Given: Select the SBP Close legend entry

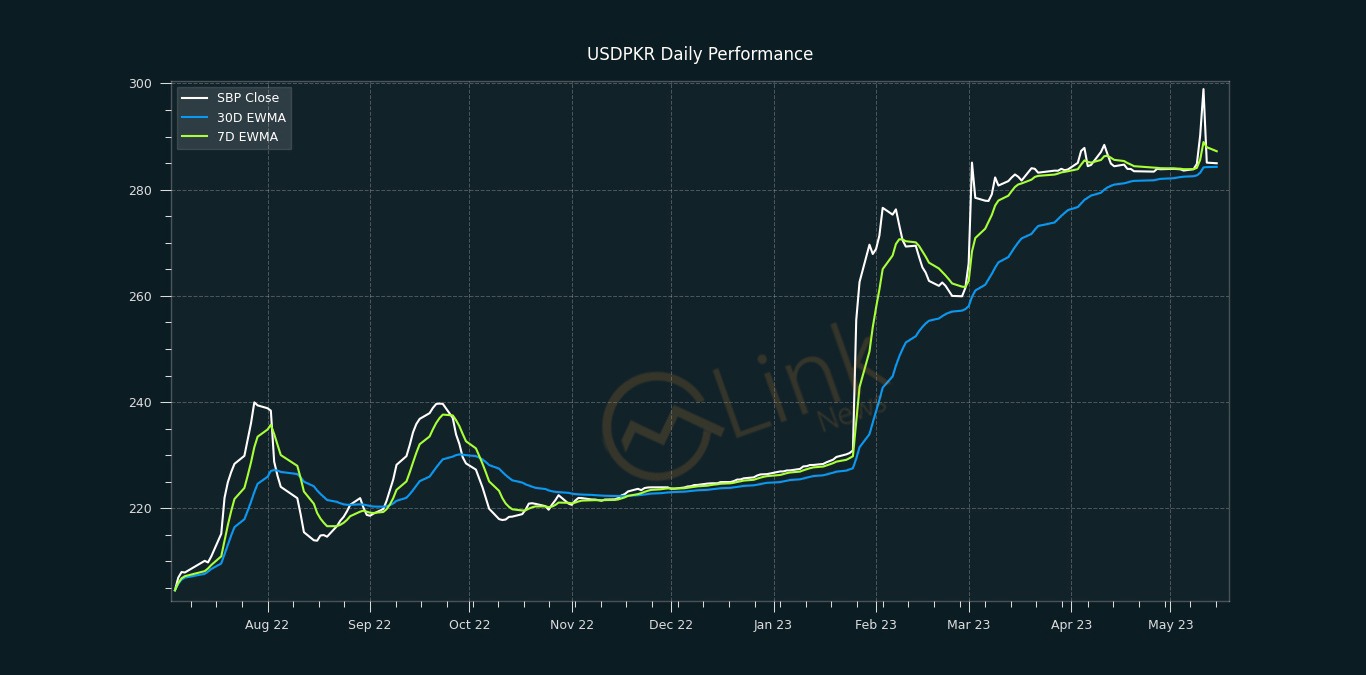Looking at the screenshot, I should (231, 98).
